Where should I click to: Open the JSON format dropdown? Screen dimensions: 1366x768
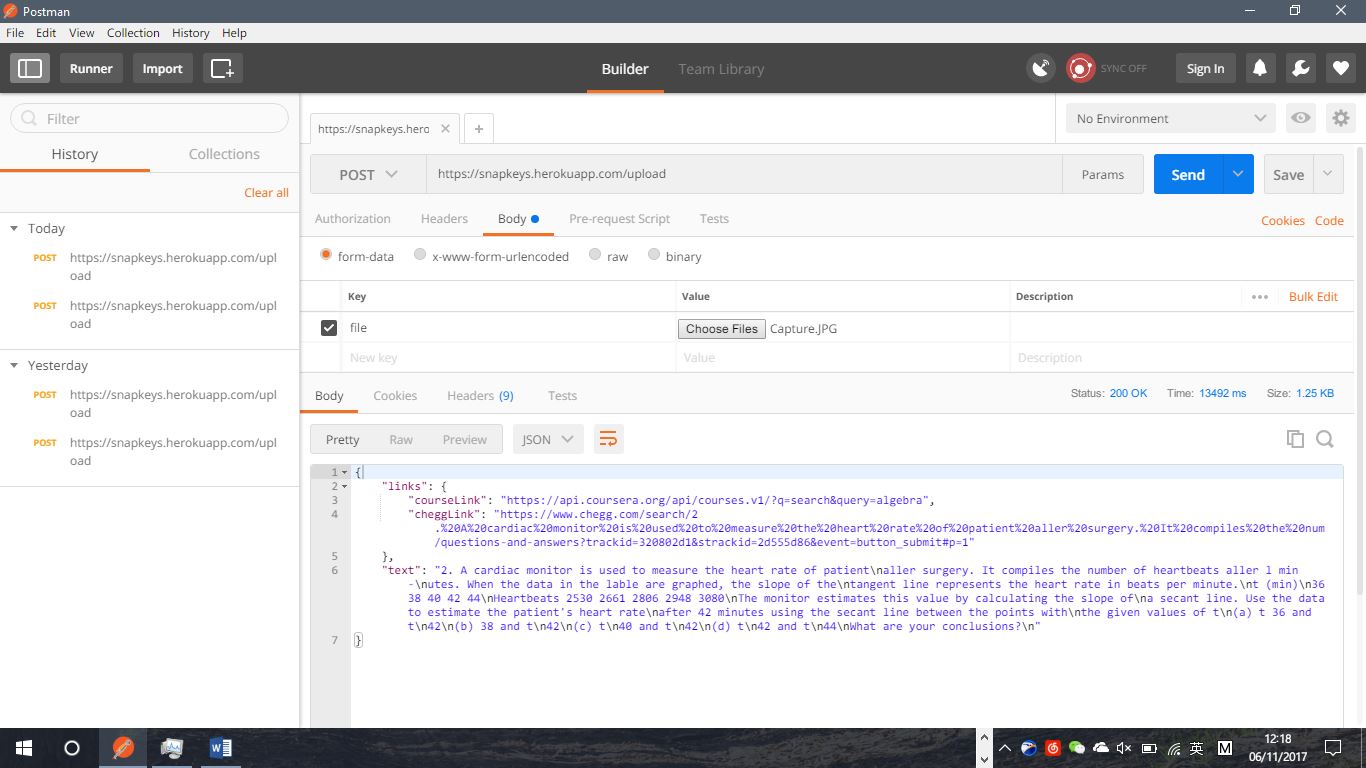[547, 439]
